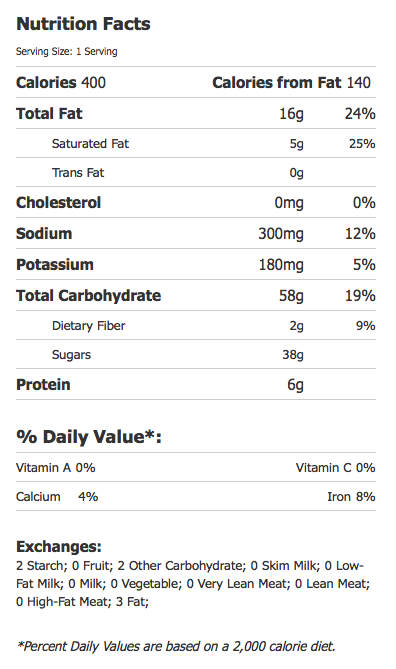The width and height of the screenshot is (396, 669).
Task: Click the Dietary Fiber 9% value
Action: coord(366,326)
